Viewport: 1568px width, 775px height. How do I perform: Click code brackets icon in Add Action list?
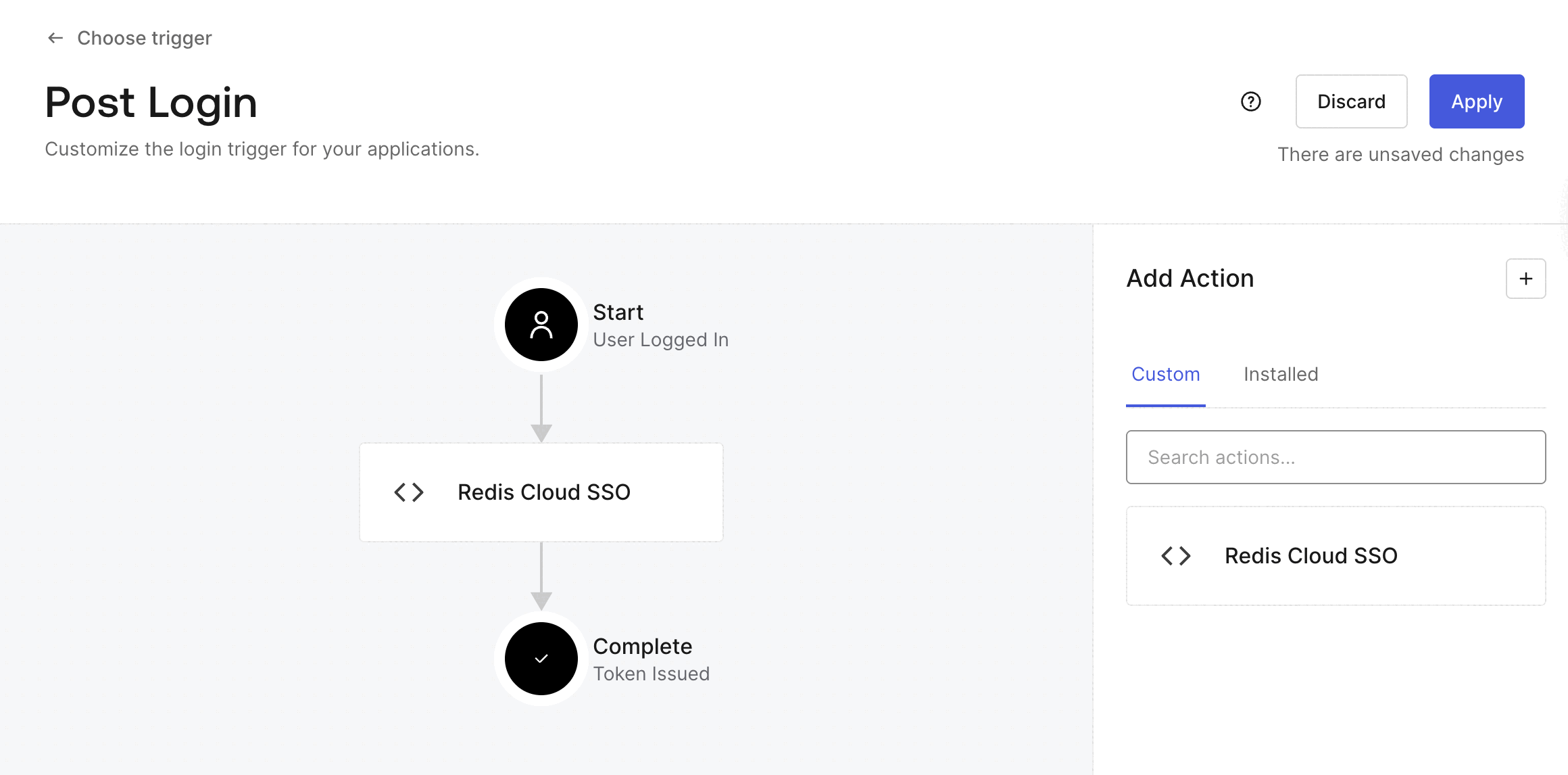tap(1176, 556)
